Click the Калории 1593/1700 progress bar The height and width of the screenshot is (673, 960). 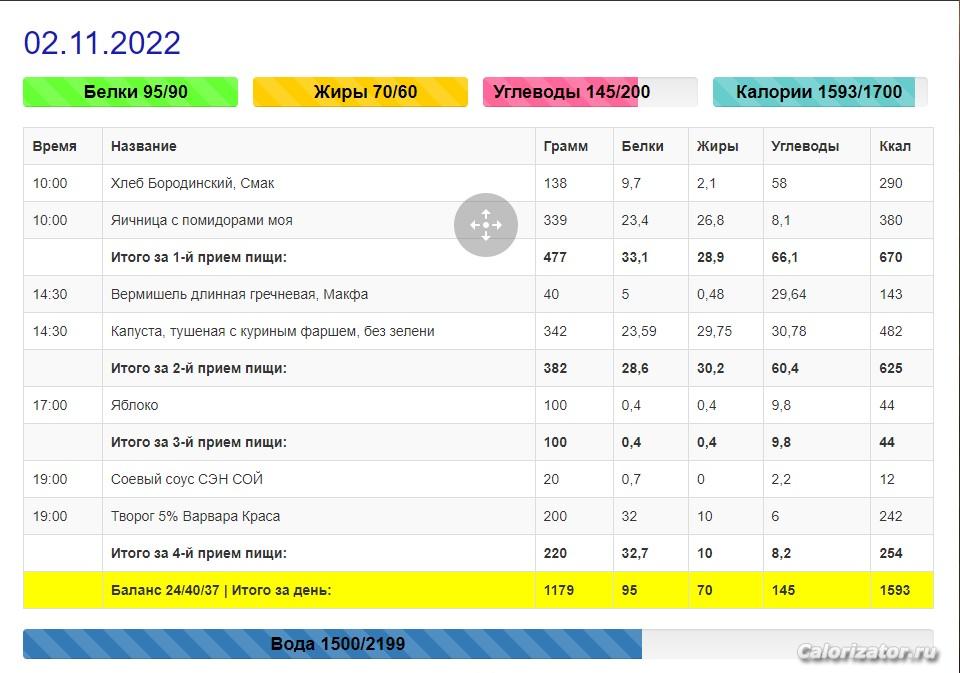coord(819,92)
